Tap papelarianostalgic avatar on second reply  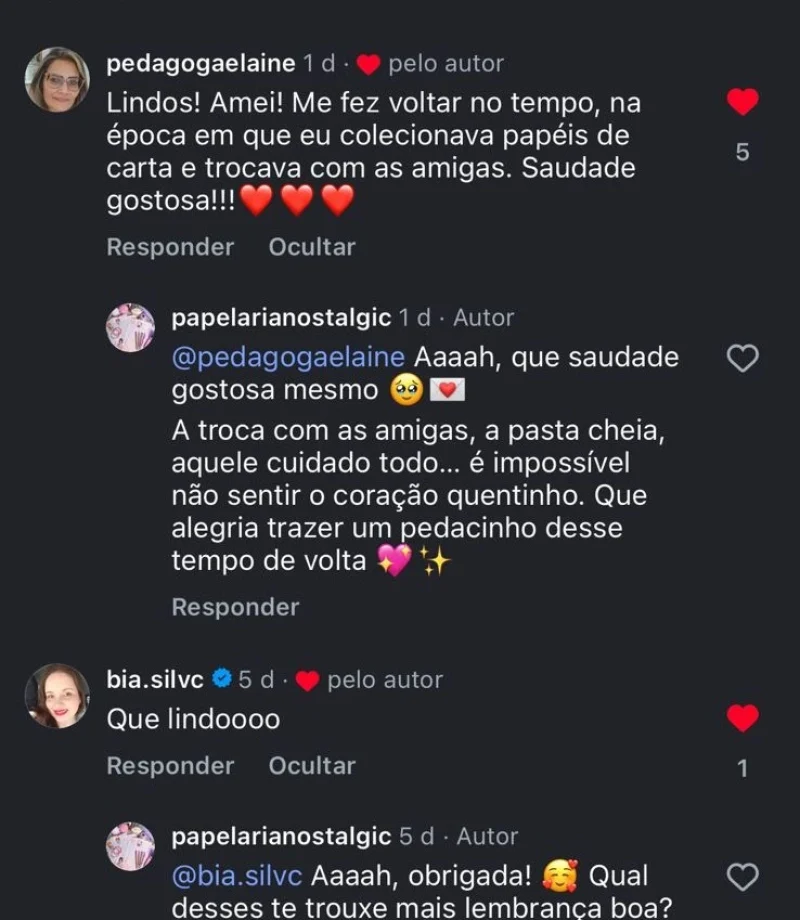(x=131, y=846)
